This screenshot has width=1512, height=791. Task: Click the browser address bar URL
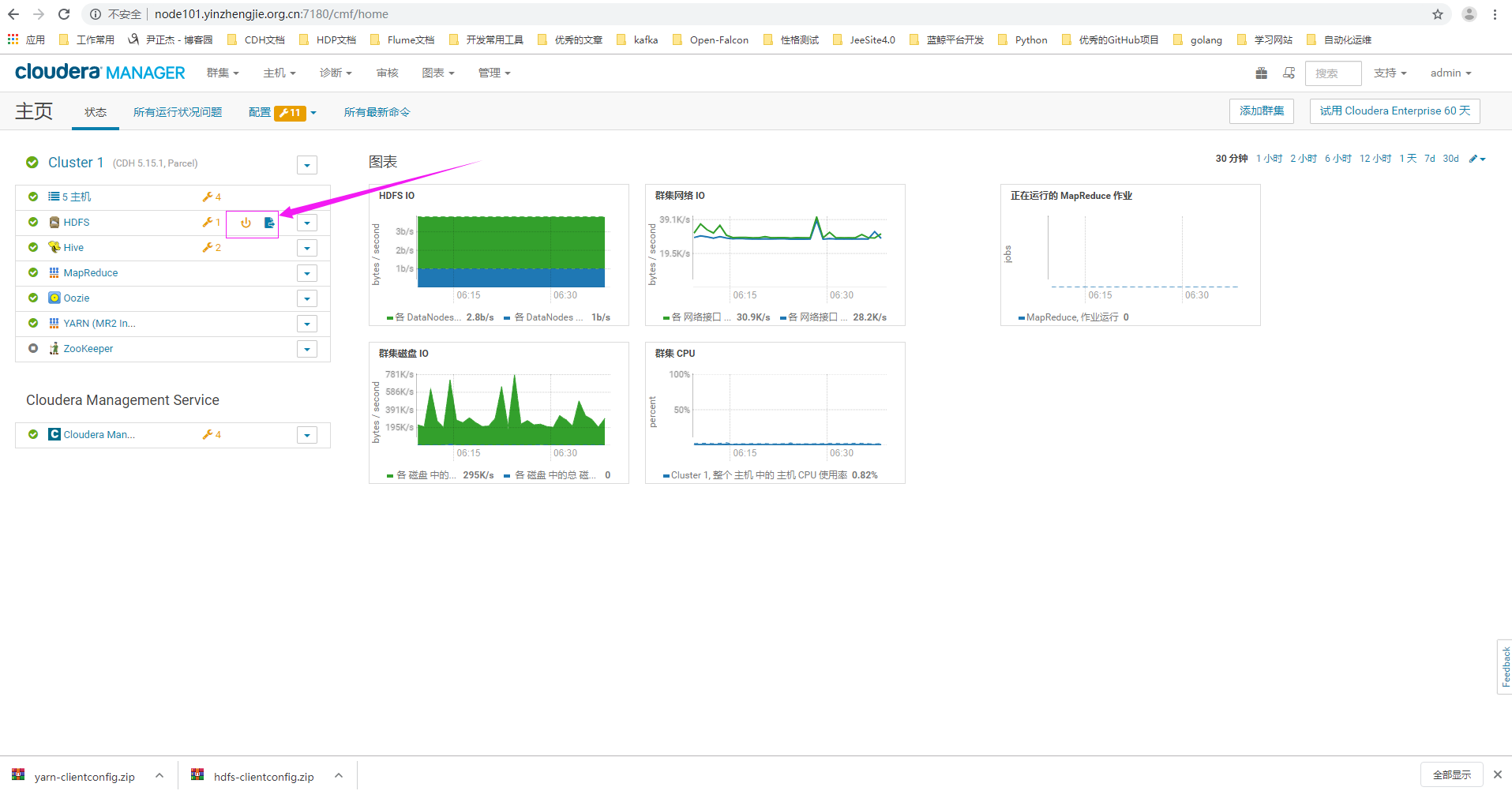coord(271,14)
